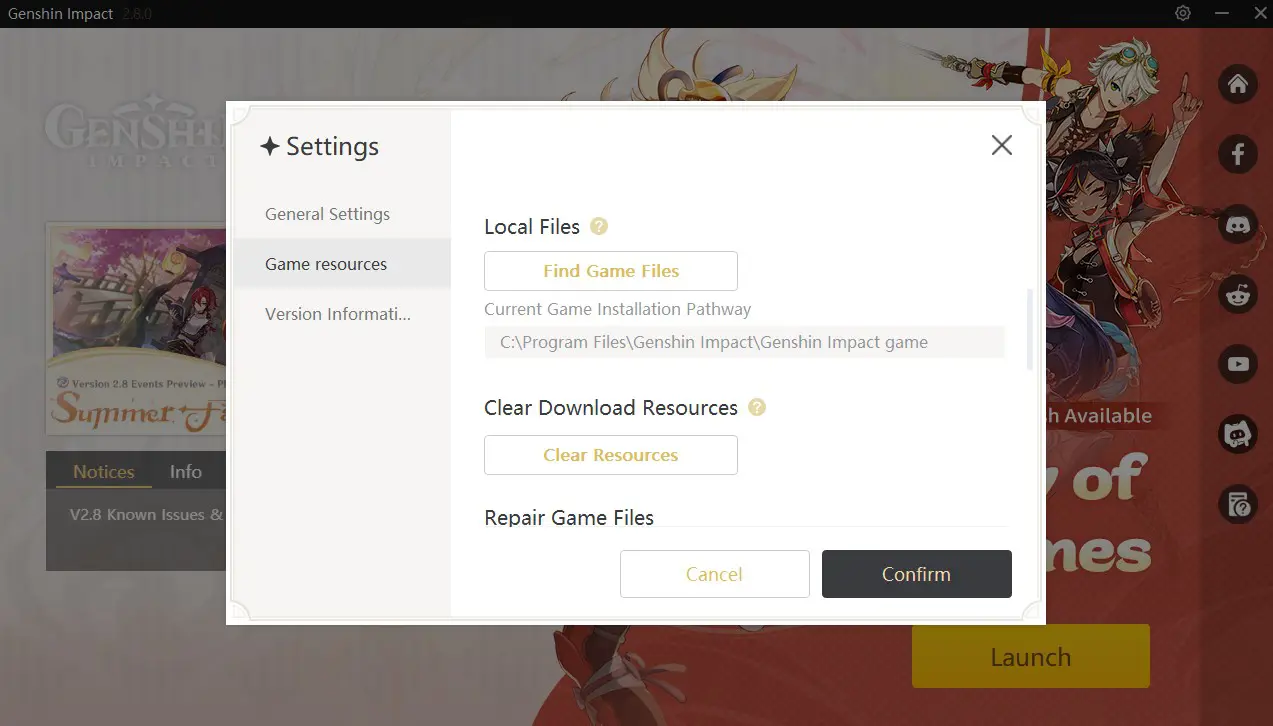Cancel the settings changes
The image size is (1273, 726).
click(x=714, y=574)
